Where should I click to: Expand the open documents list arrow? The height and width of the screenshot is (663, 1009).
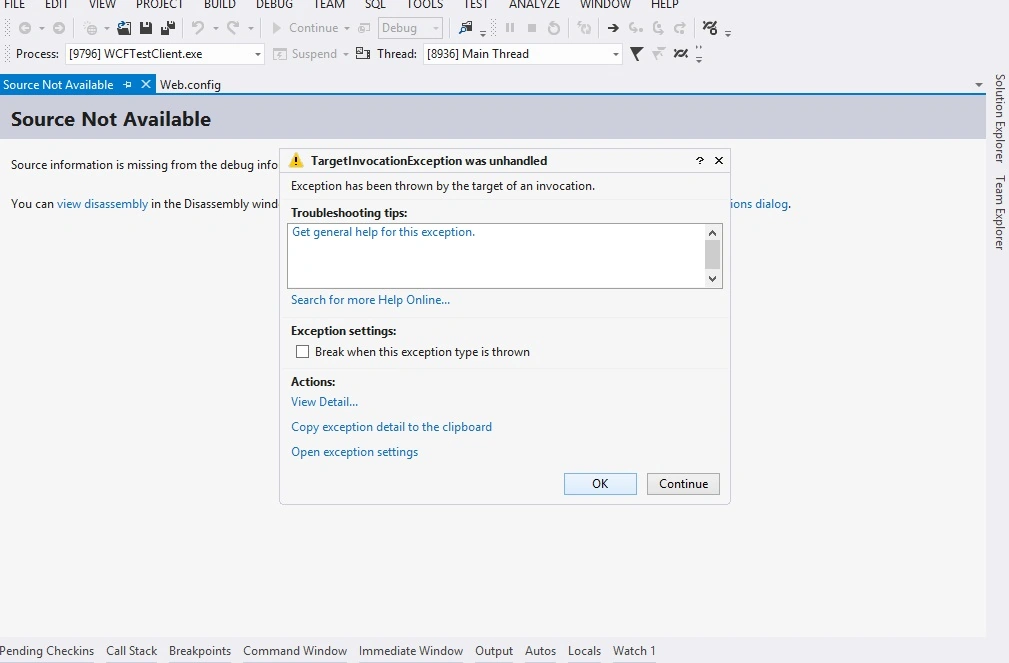979,84
